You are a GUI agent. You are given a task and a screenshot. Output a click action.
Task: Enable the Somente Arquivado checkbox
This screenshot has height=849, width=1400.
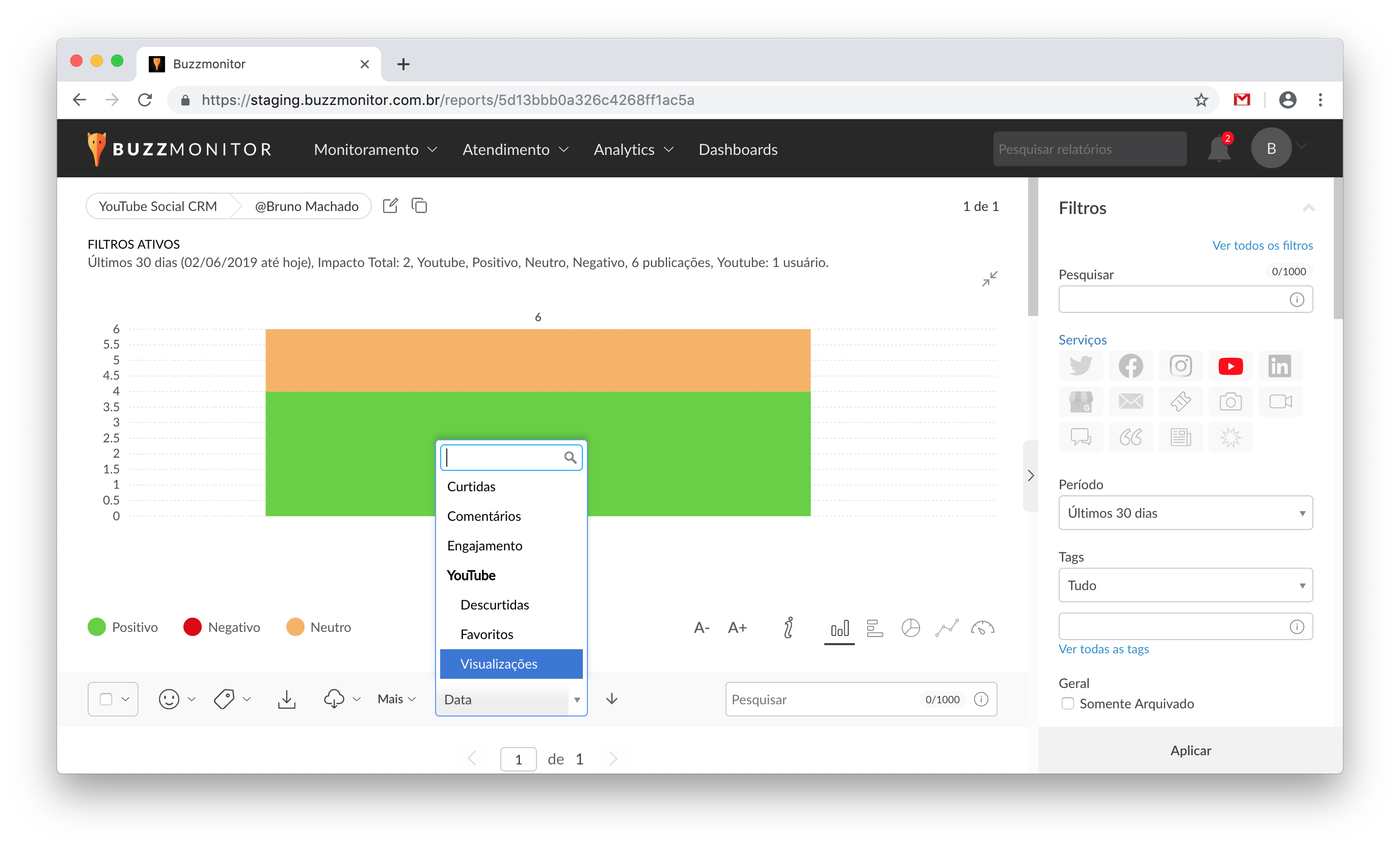click(1068, 704)
